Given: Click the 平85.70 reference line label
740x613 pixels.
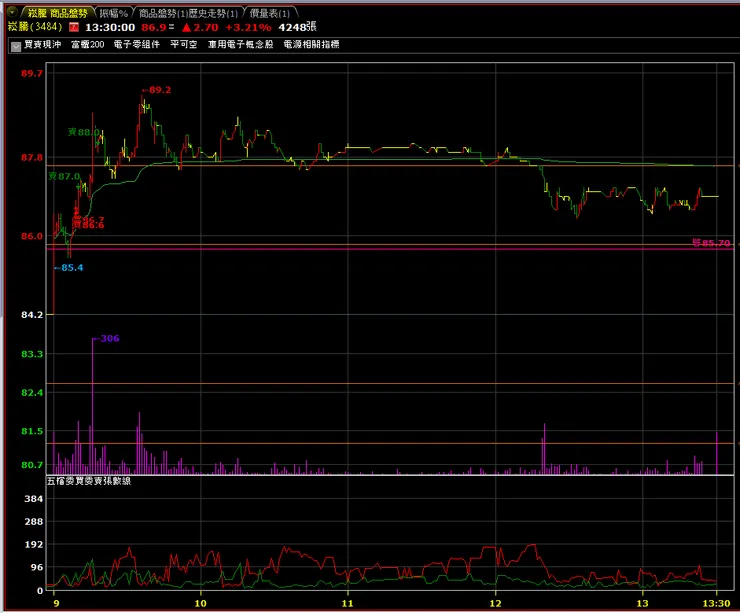Looking at the screenshot, I should [711, 243].
